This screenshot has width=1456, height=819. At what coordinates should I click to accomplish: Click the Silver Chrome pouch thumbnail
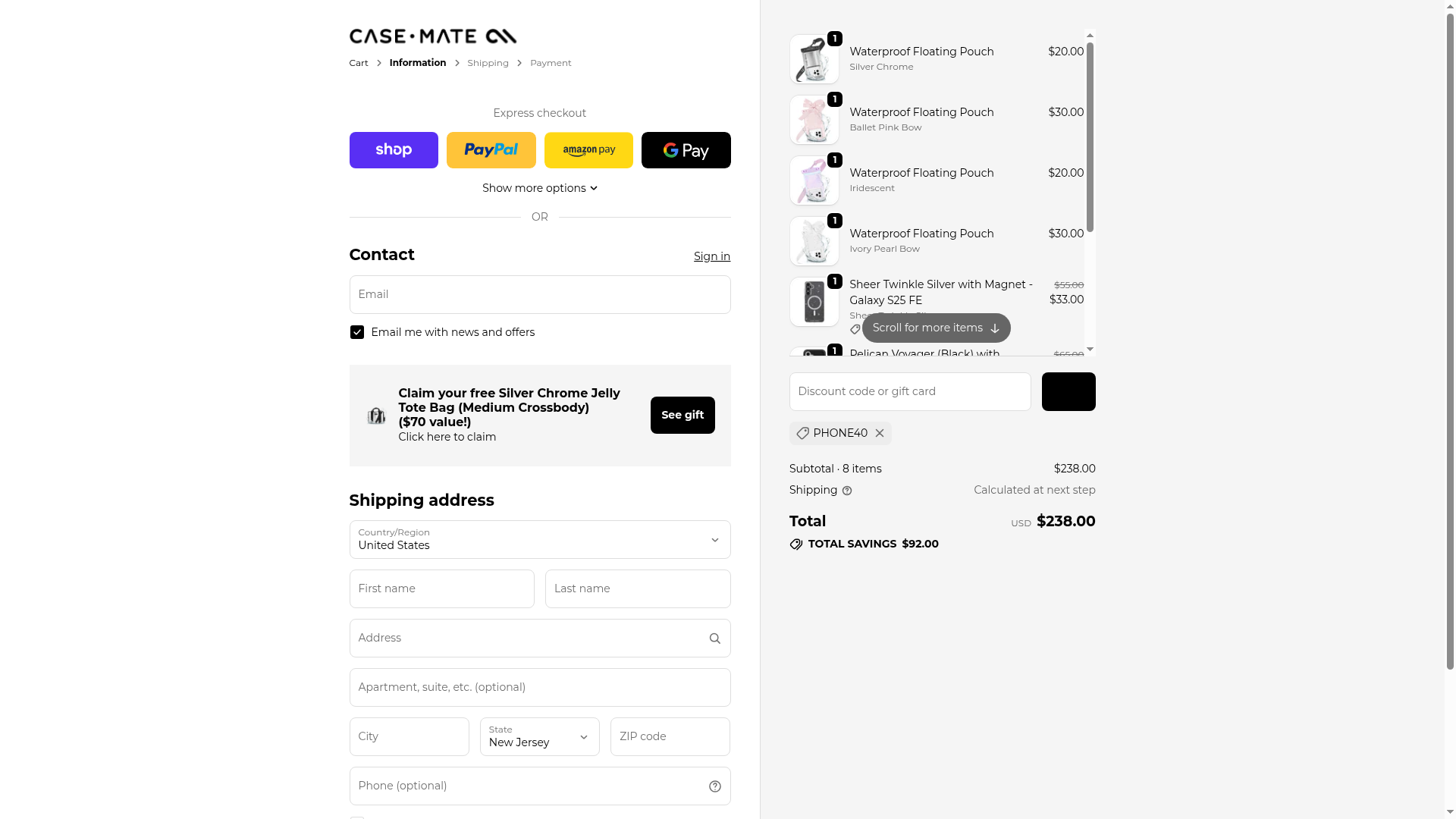tap(814, 59)
